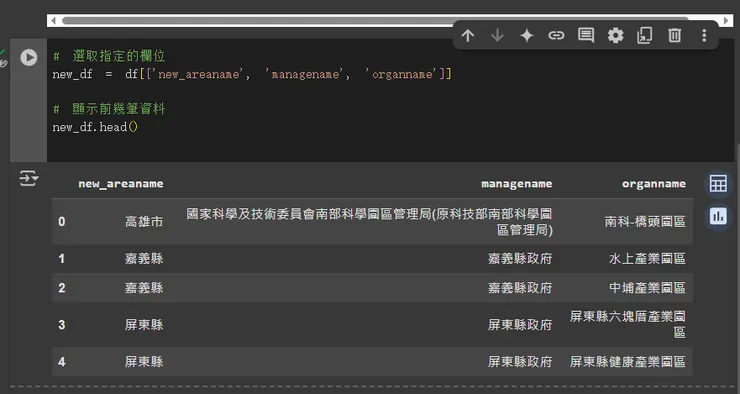Viewport: 740px width, 394px height.
Task: Click comment line 顯示前幾筆資料
Action: [x=109, y=109]
